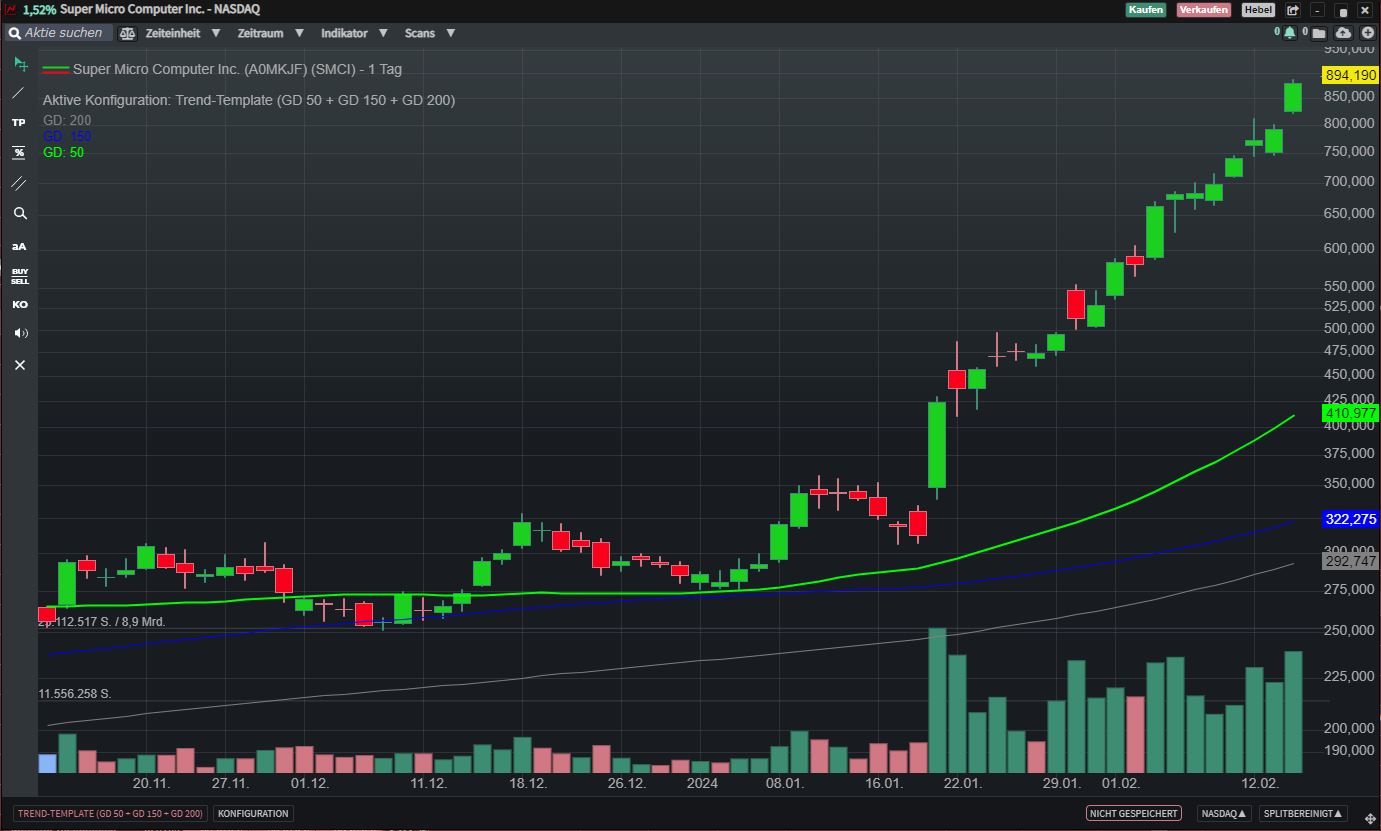Image resolution: width=1381 pixels, height=831 pixels.
Task: Open the aA text annotation tool
Action: click(19, 246)
